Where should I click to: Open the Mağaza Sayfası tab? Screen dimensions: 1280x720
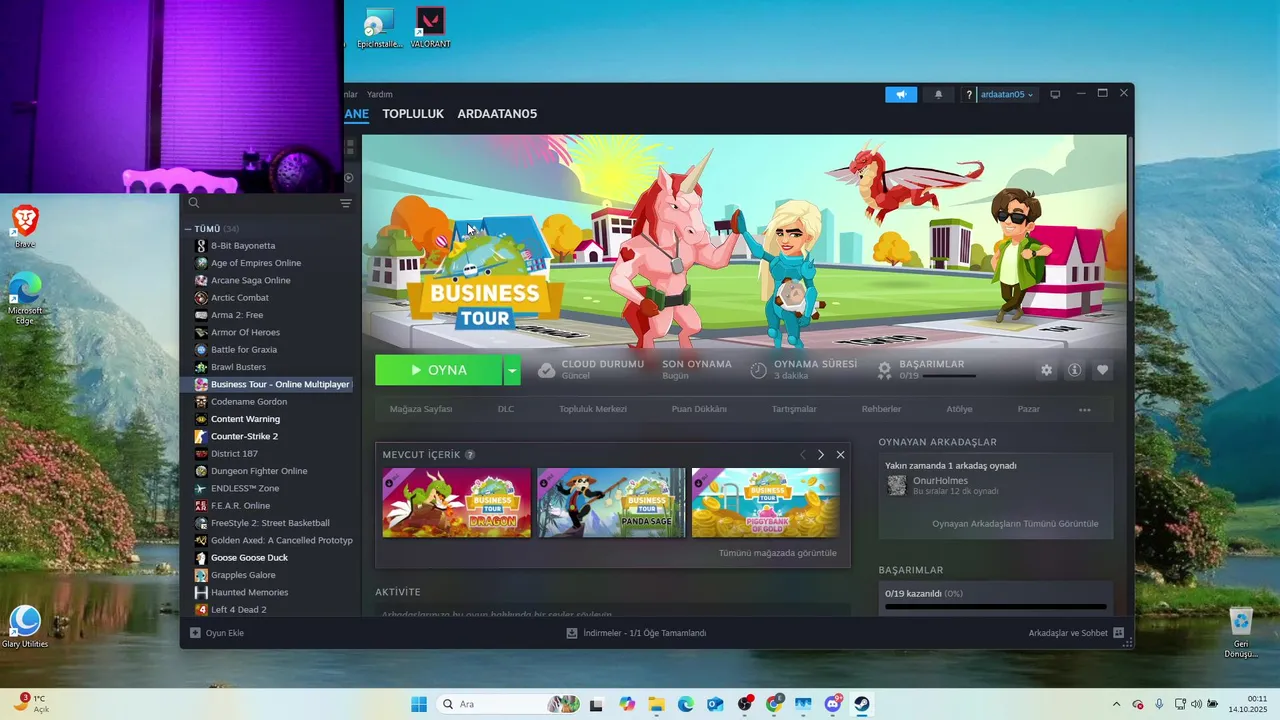[421, 409]
